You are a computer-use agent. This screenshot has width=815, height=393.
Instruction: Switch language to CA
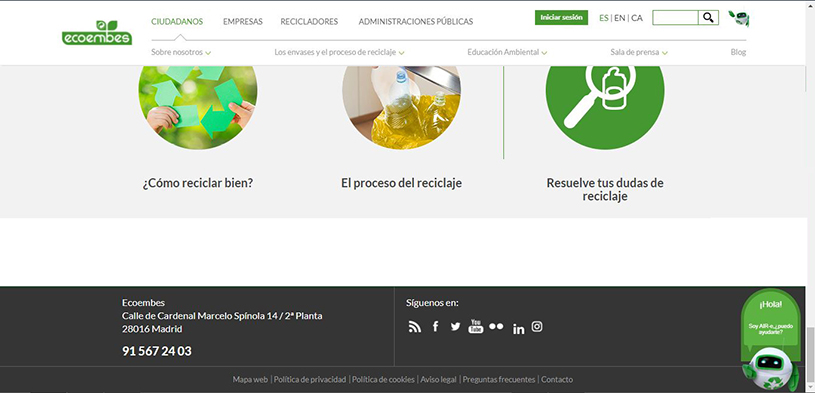[x=637, y=18]
